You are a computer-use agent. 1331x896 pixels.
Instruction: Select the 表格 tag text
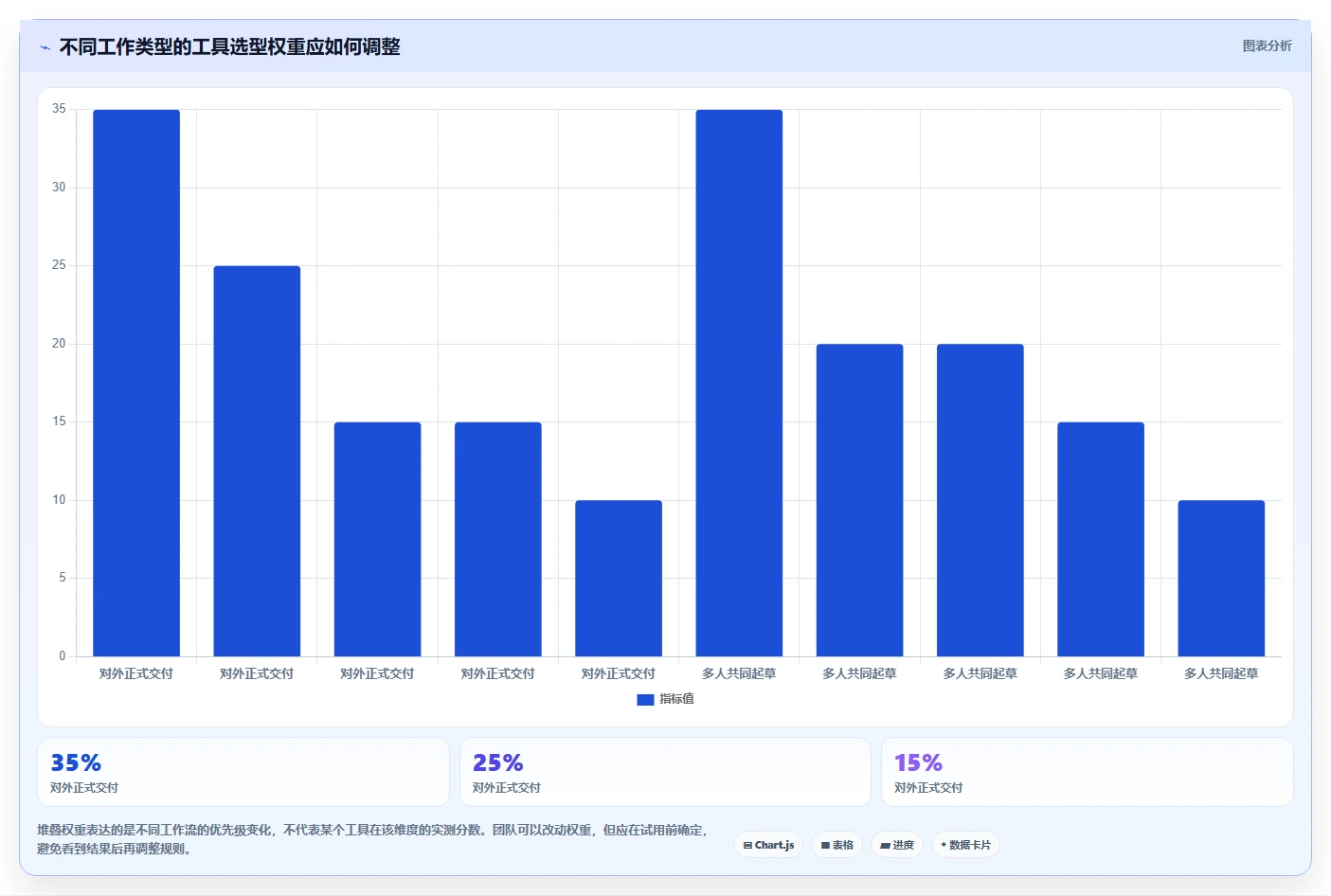coord(842,845)
